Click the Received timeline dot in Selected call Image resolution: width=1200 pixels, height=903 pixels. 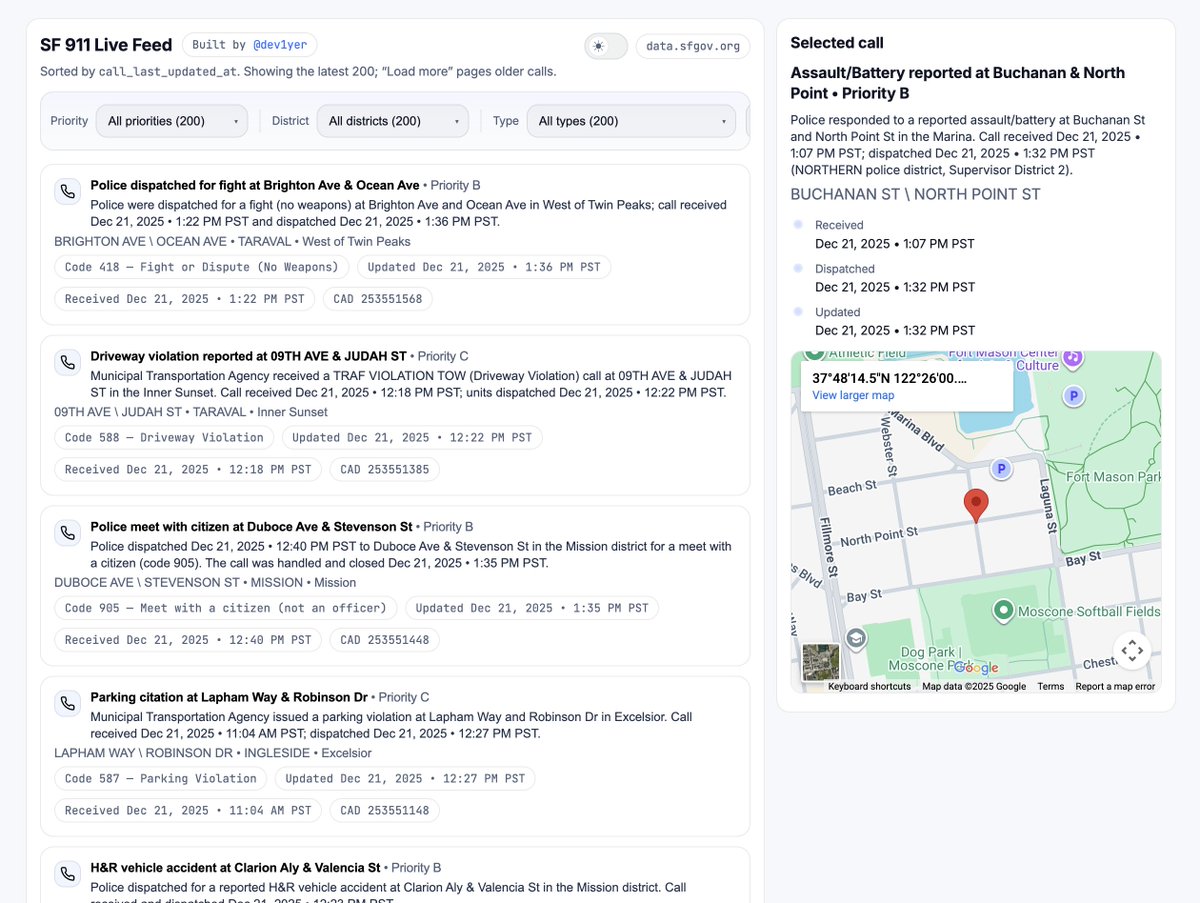click(797, 225)
